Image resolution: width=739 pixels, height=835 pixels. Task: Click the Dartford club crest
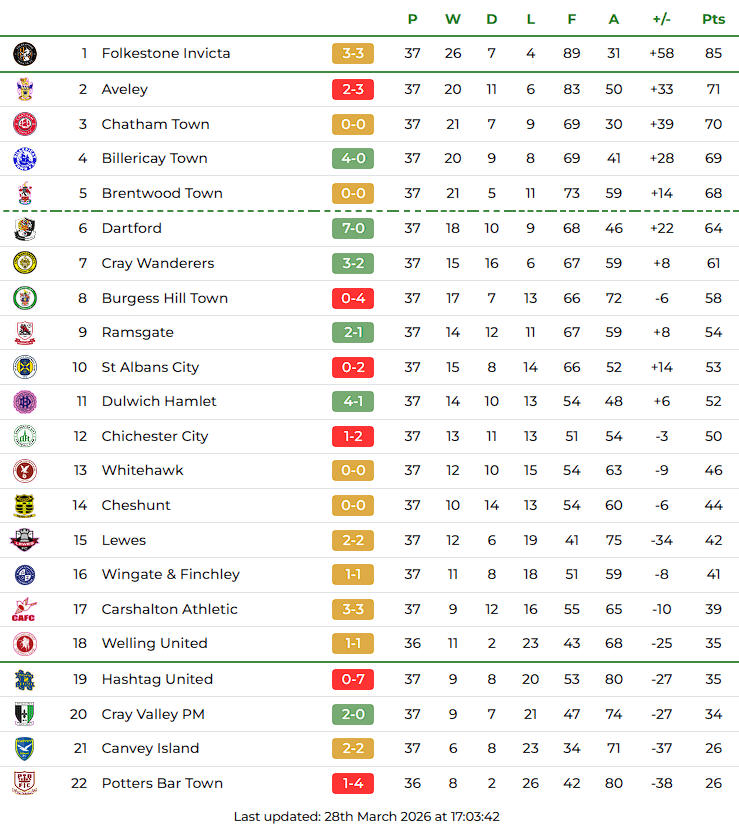25,229
